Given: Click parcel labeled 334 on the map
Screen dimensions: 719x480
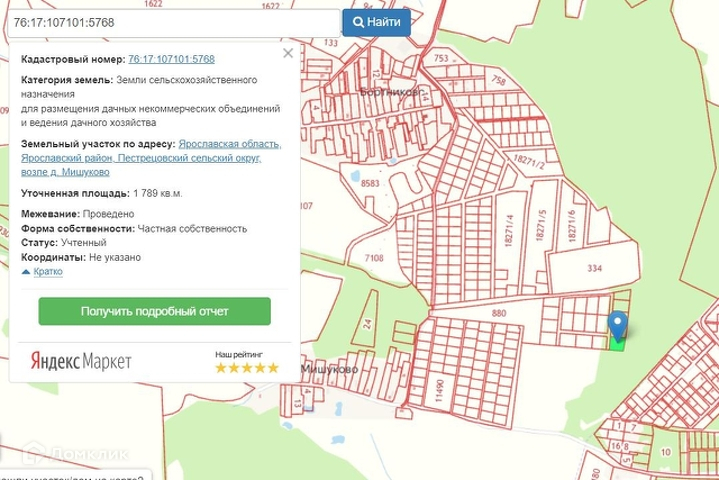Looking at the screenshot, I should [x=595, y=268].
